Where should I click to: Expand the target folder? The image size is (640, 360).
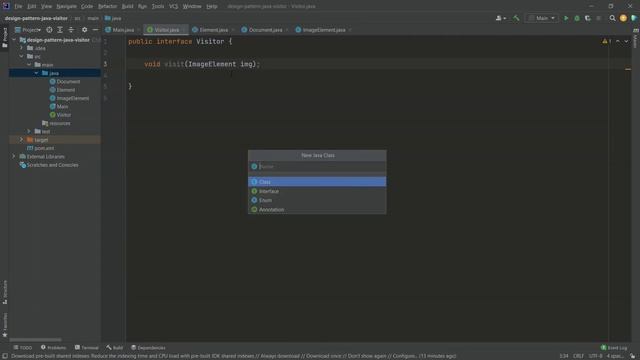point(22,140)
